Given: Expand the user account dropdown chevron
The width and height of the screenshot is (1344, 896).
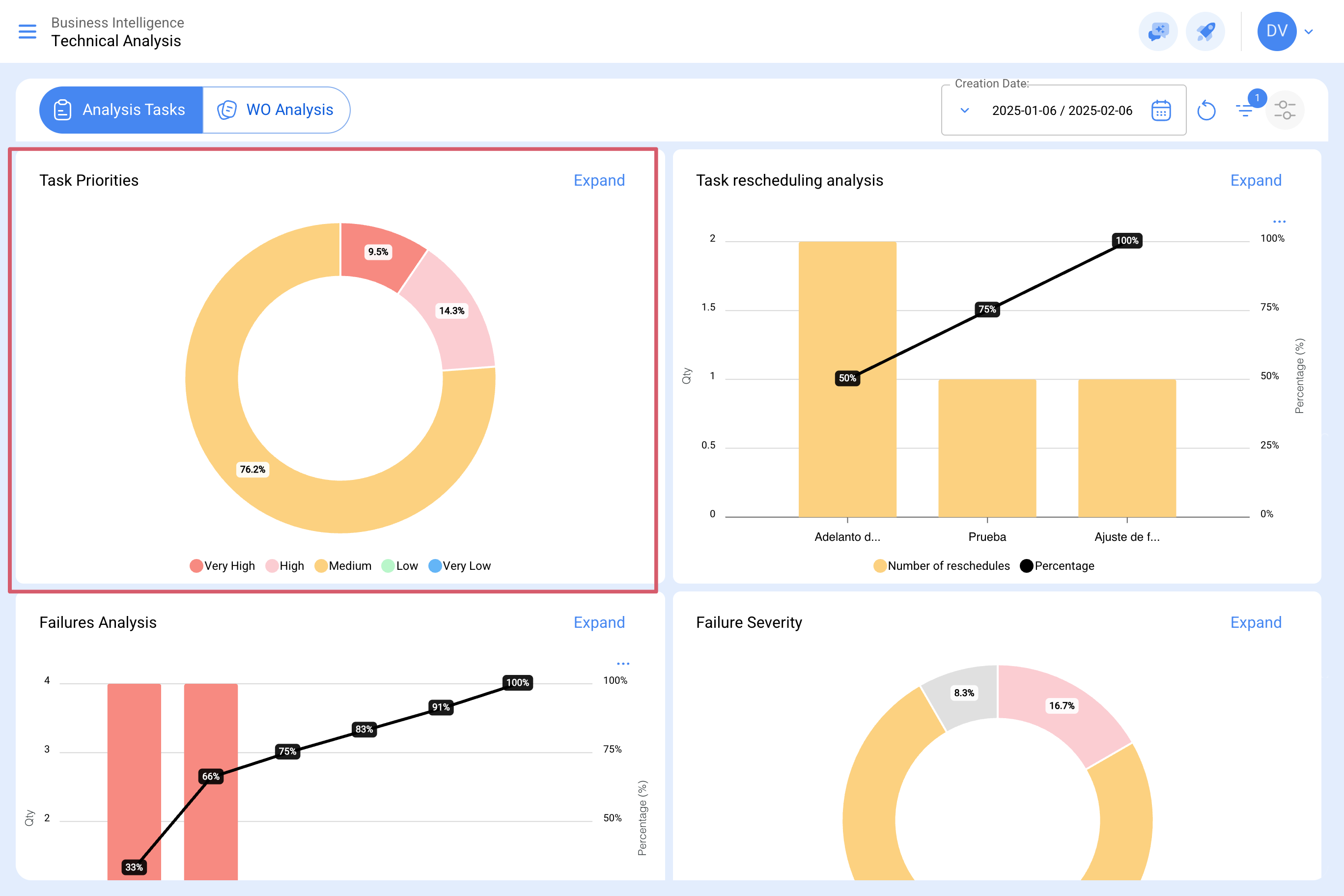Looking at the screenshot, I should coord(1309,31).
